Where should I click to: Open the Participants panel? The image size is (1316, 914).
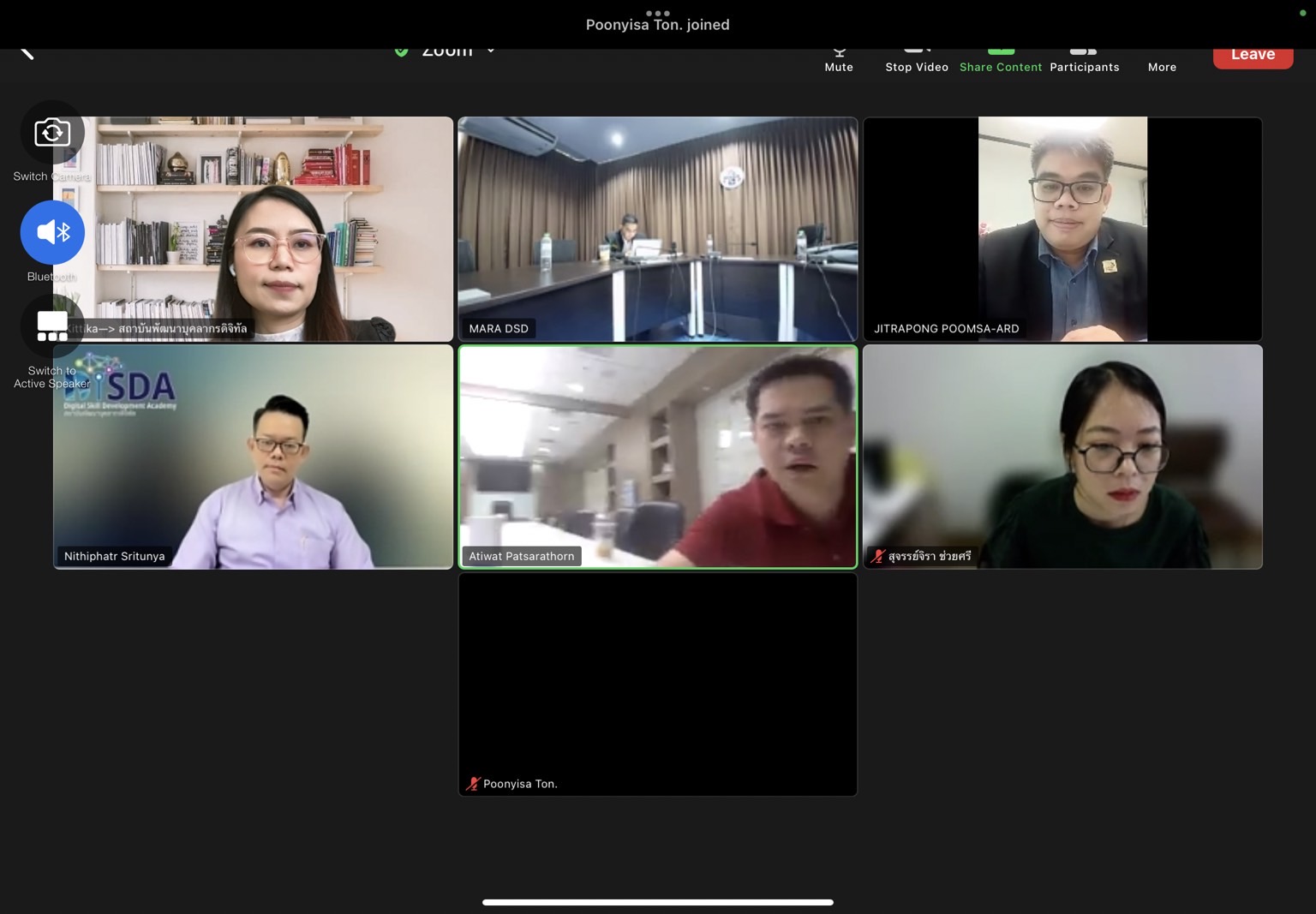tap(1084, 58)
